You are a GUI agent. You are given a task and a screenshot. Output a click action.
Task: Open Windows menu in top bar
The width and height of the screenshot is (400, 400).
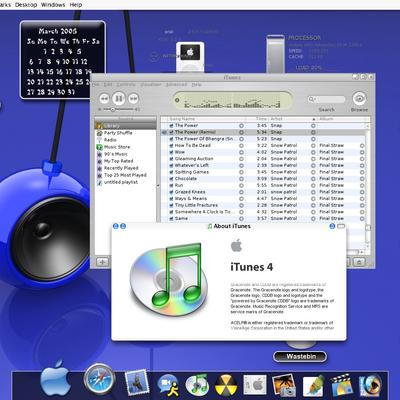[x=53, y=5]
